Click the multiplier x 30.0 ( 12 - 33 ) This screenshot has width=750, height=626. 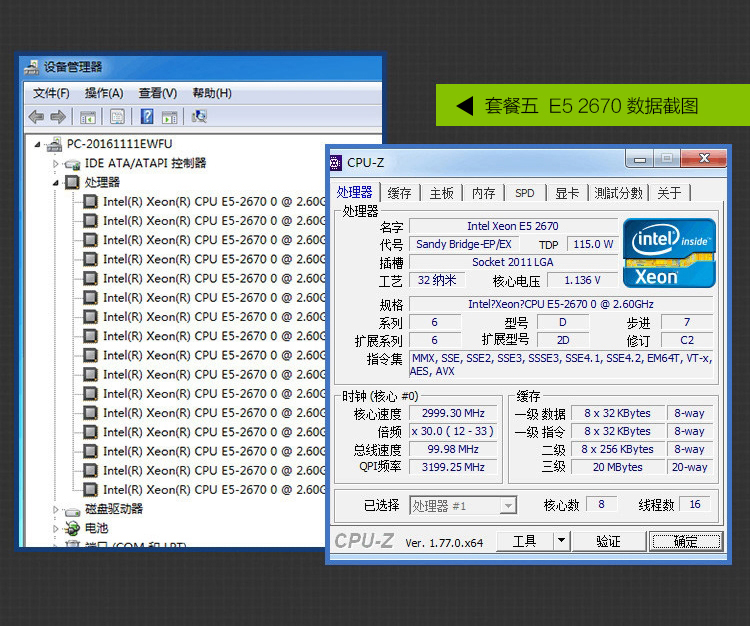(453, 431)
